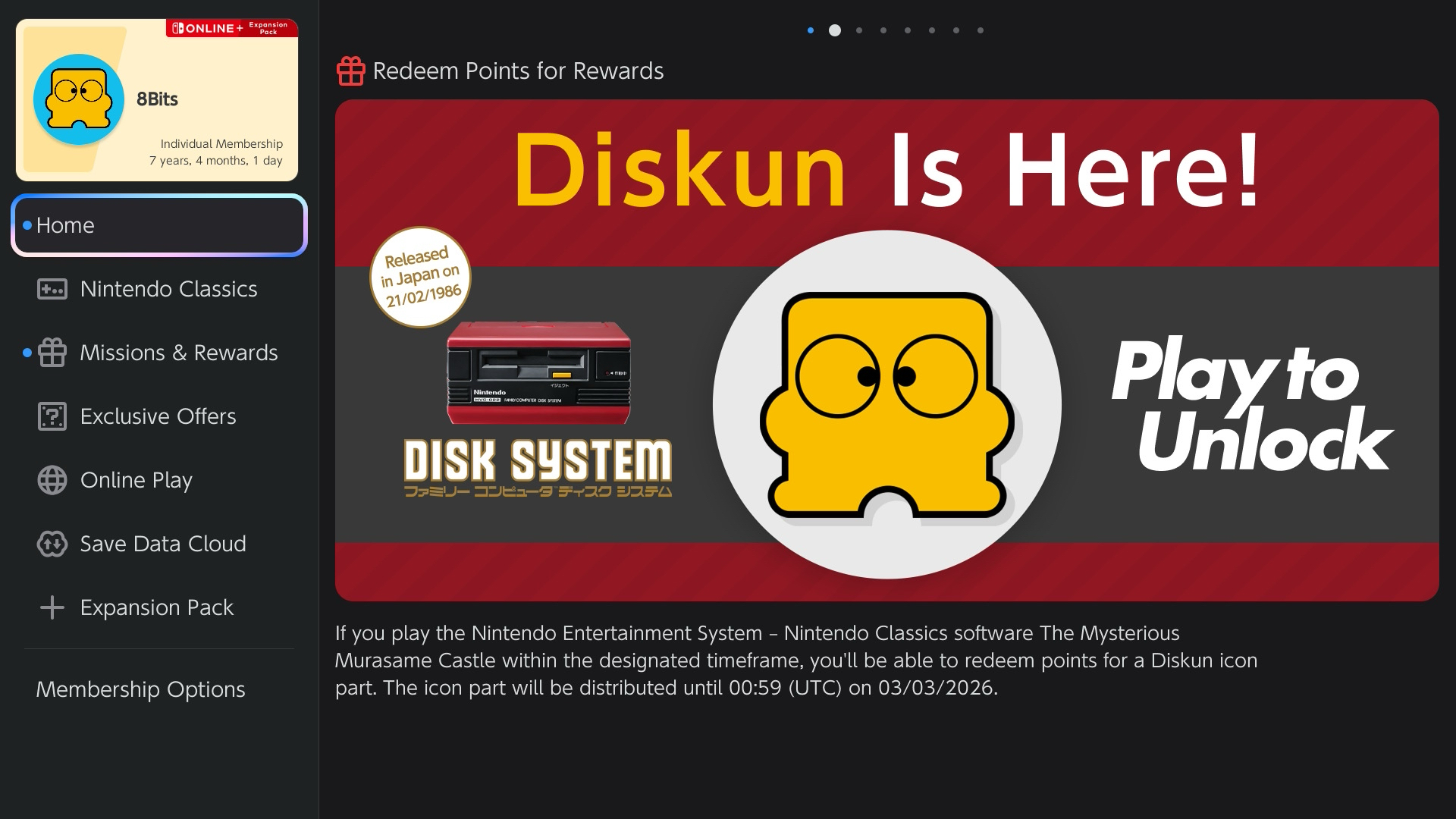
Task: Click the Nintendo Classics controller icon
Action: (52, 289)
